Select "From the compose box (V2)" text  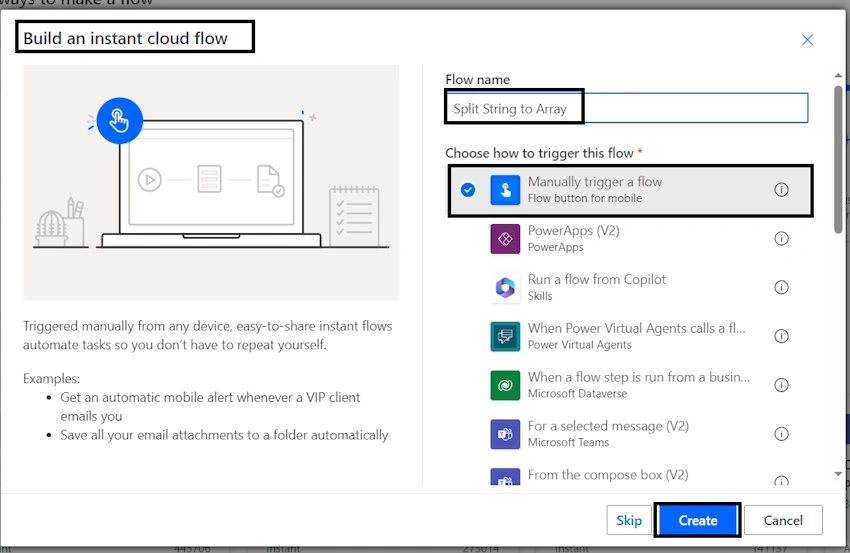point(608,474)
